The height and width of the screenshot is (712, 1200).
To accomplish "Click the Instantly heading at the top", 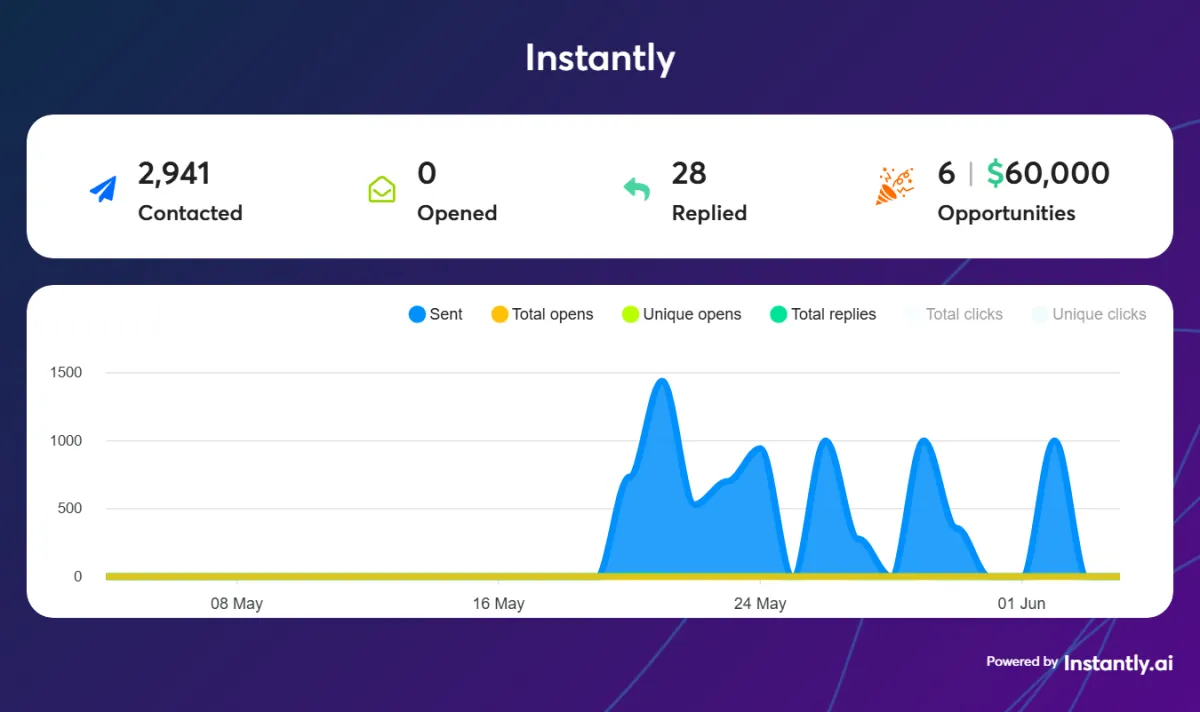I will [x=600, y=58].
